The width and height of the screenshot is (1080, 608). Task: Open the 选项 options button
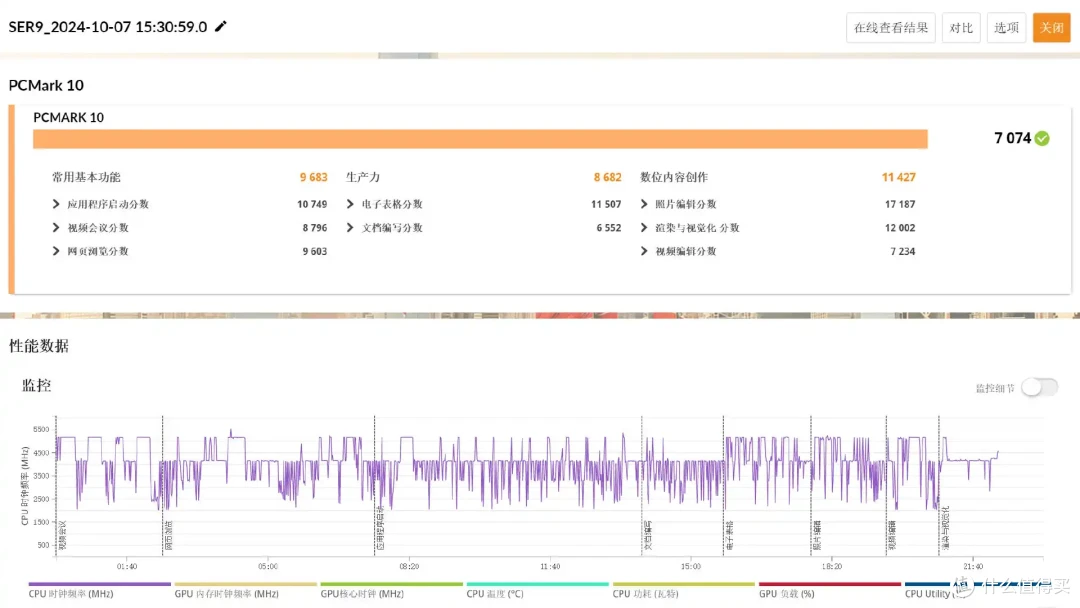1006,28
